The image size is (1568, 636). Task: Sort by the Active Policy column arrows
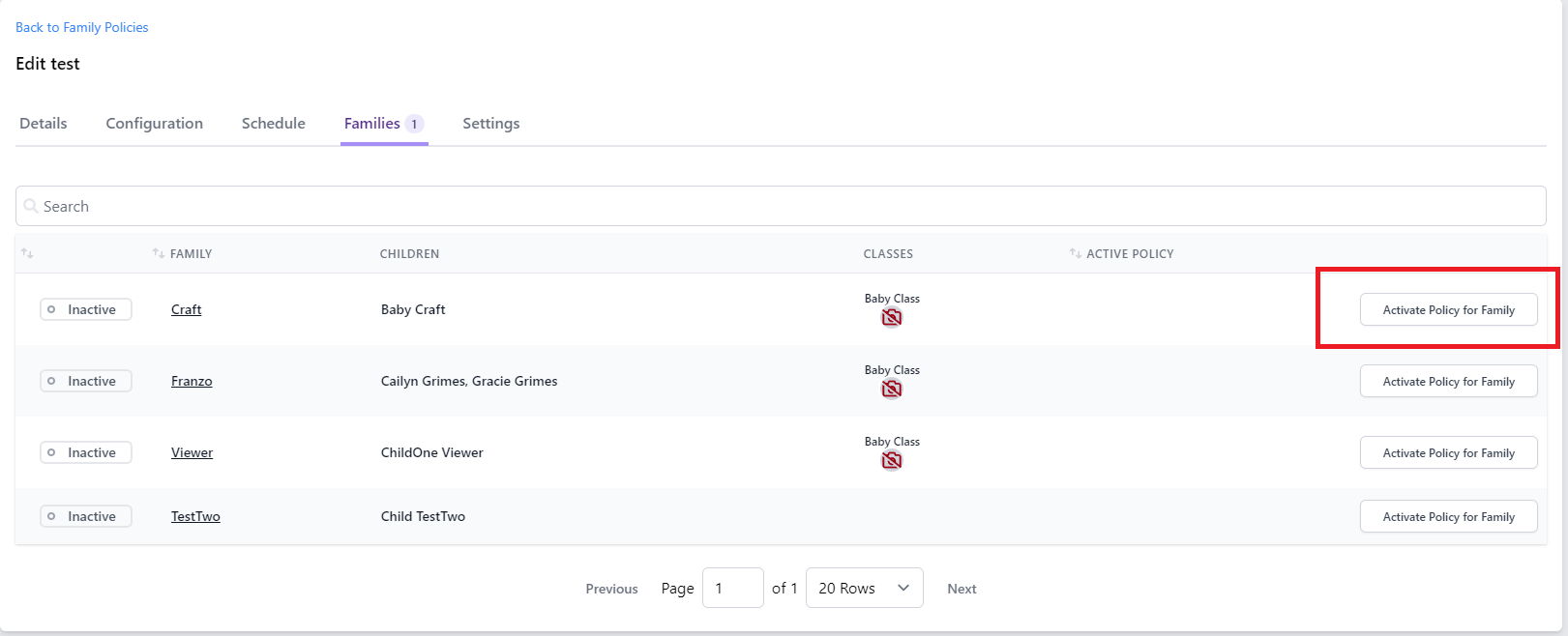(1075, 253)
